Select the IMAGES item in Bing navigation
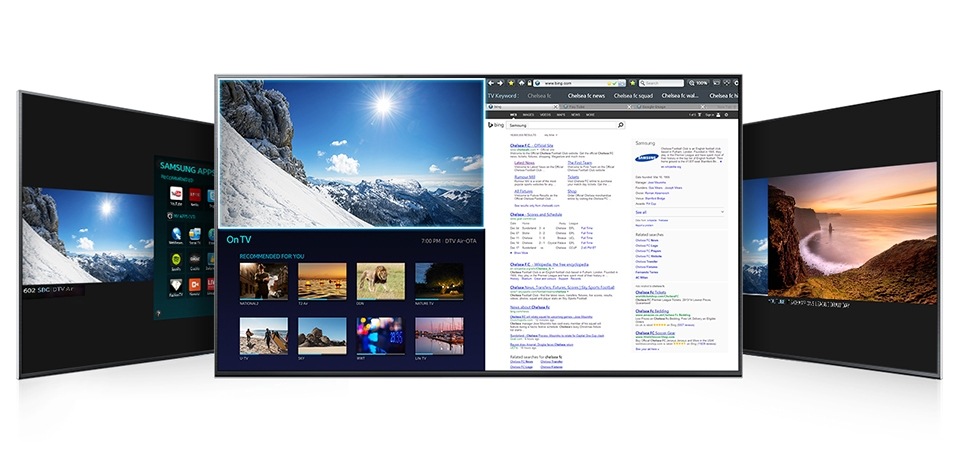The image size is (960, 450). (x=528, y=114)
